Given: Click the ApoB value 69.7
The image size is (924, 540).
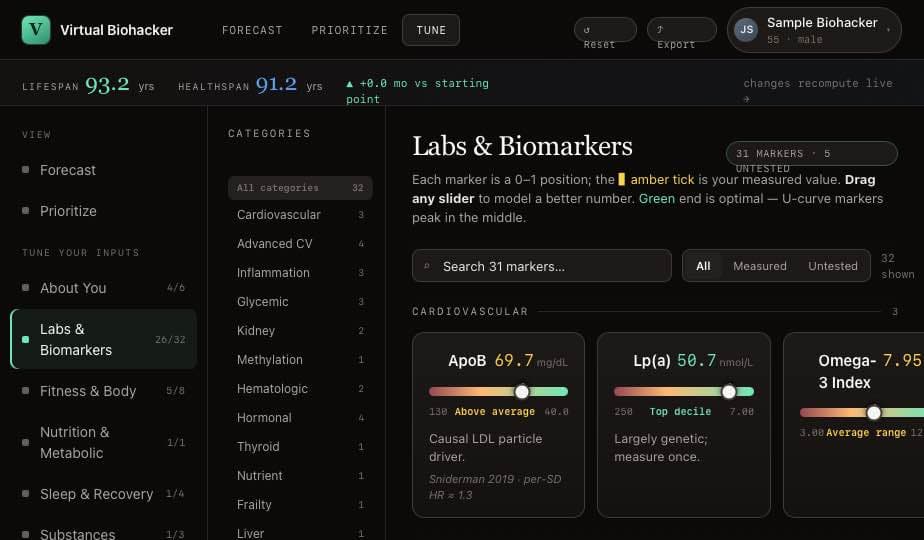Looking at the screenshot, I should click(514, 360).
